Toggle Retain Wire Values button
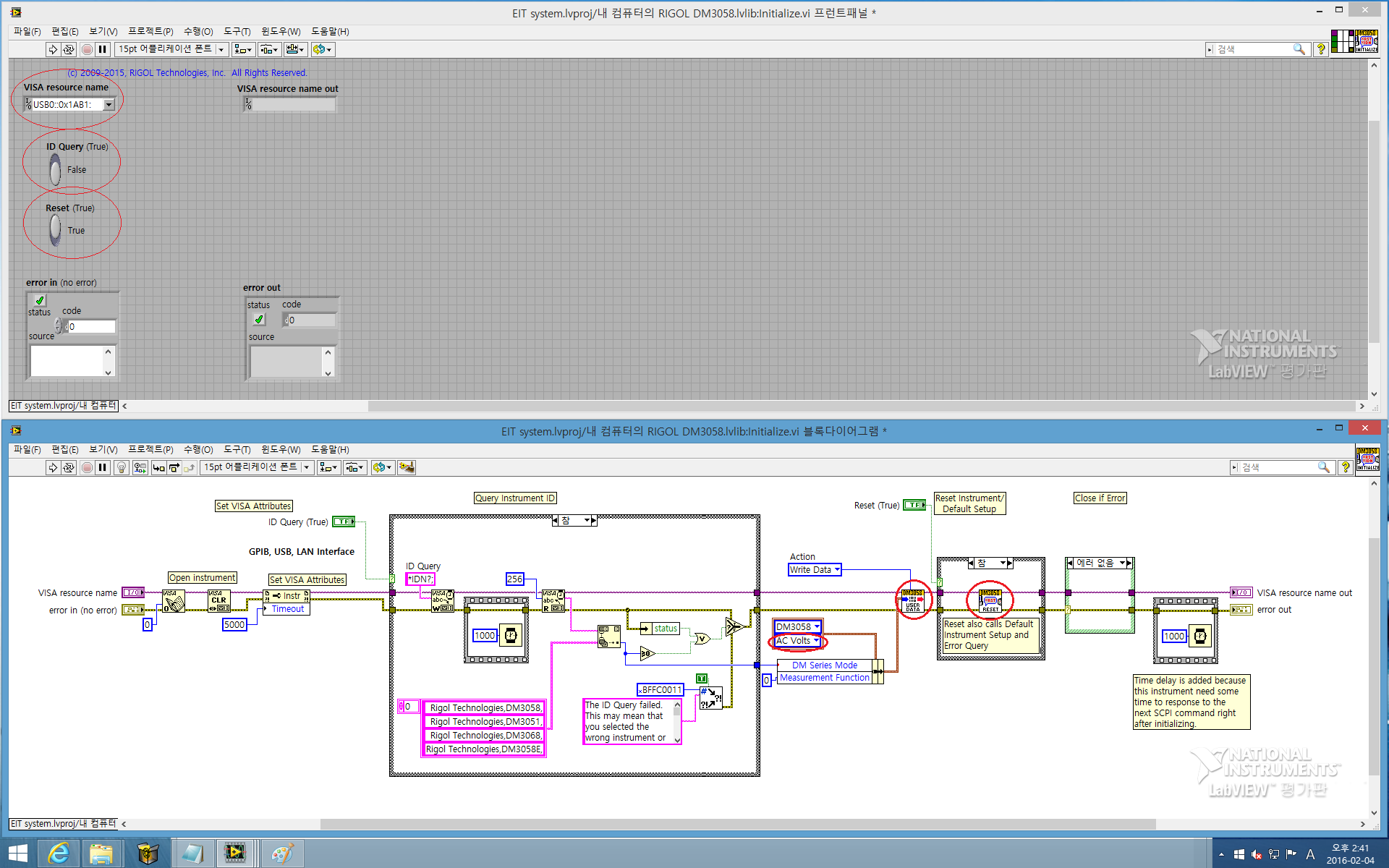Screen dimensions: 1389x868 [x=140, y=467]
